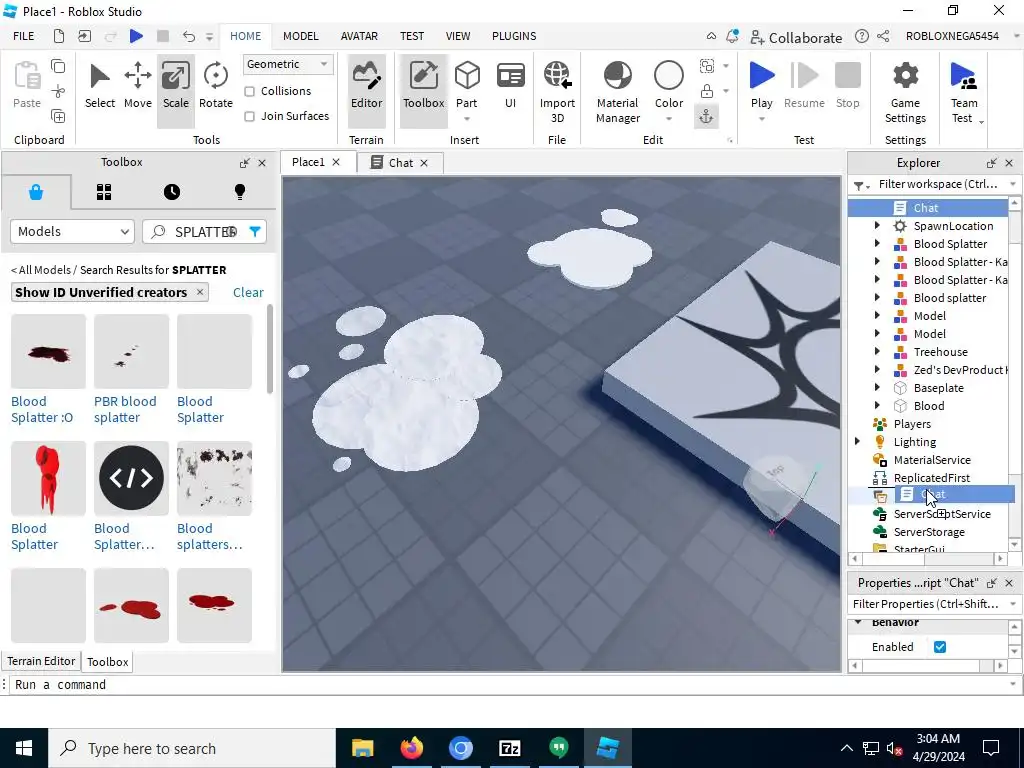
Task: Click the Toolbox search filter icon
Action: pyautogui.click(x=255, y=231)
